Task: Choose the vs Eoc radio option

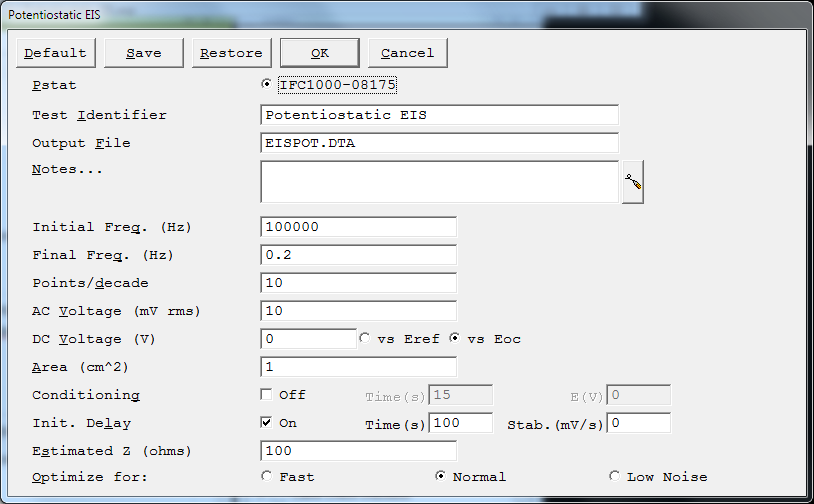Action: 455,338
